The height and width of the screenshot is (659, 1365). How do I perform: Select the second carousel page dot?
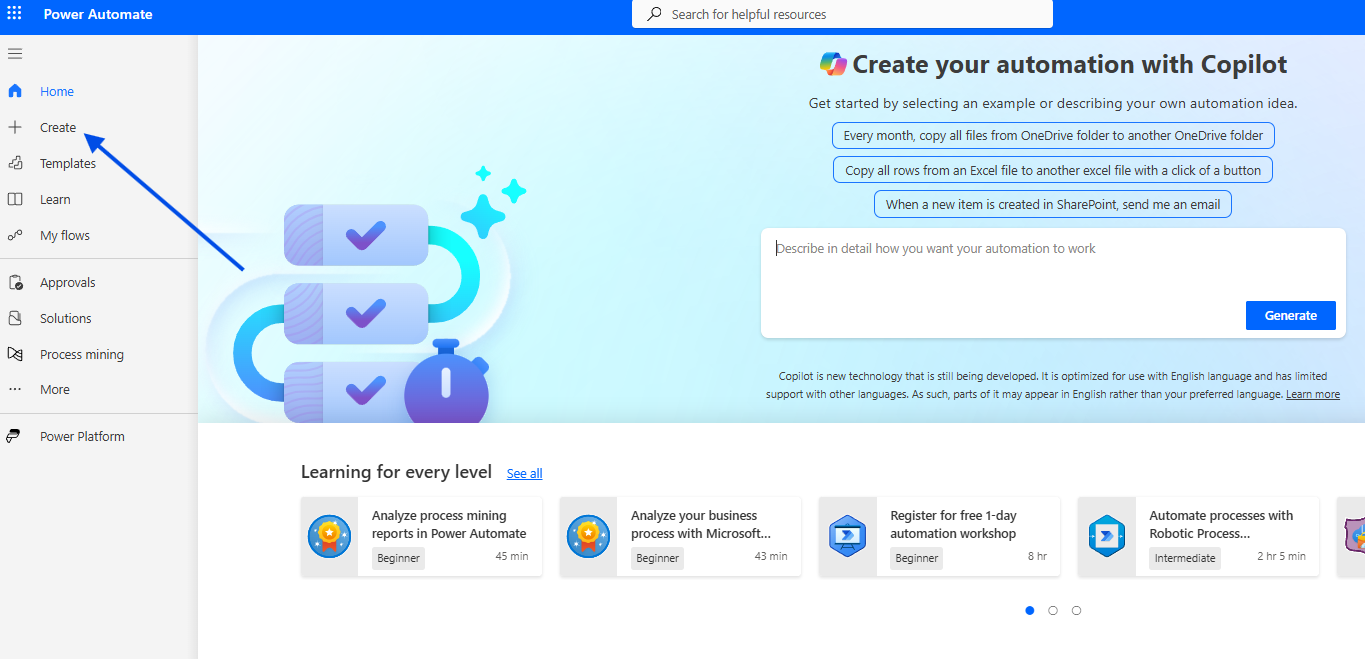coord(1053,610)
